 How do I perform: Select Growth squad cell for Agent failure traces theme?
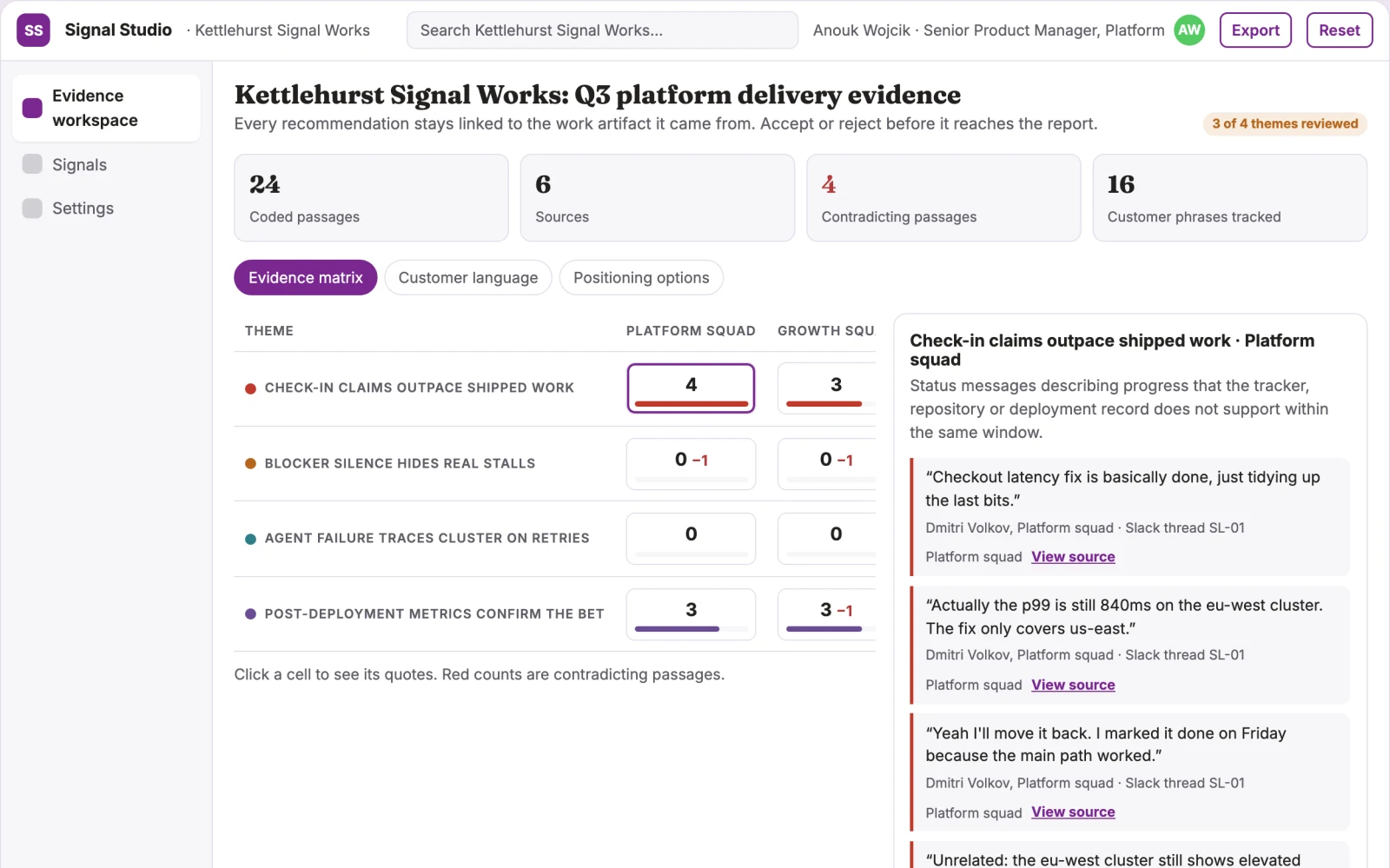pos(827,539)
